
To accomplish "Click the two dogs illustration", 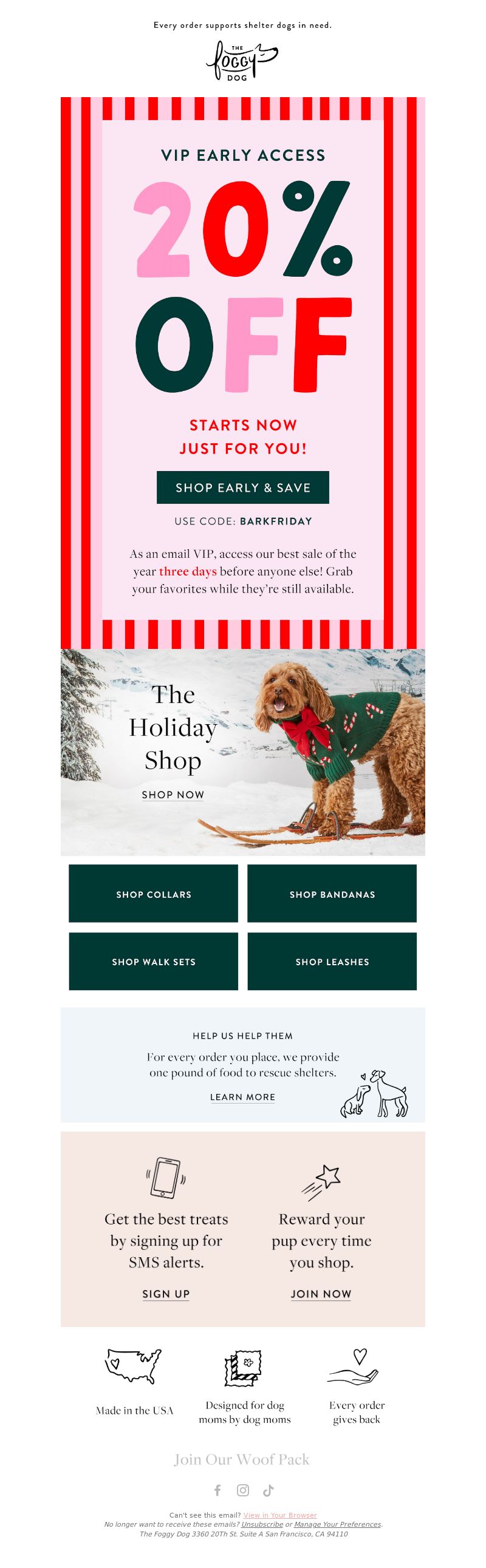I will coord(374,1093).
